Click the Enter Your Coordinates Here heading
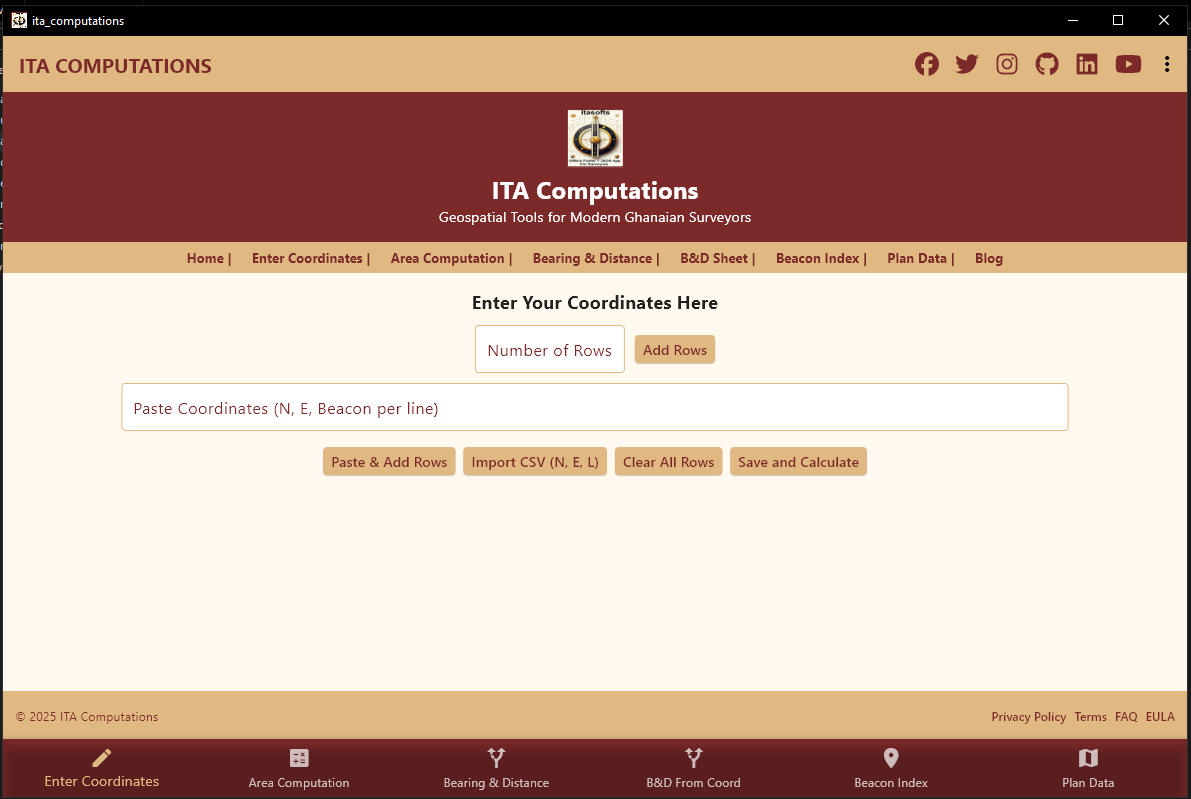Viewport: 1191px width, 799px height. pyautogui.click(x=595, y=302)
